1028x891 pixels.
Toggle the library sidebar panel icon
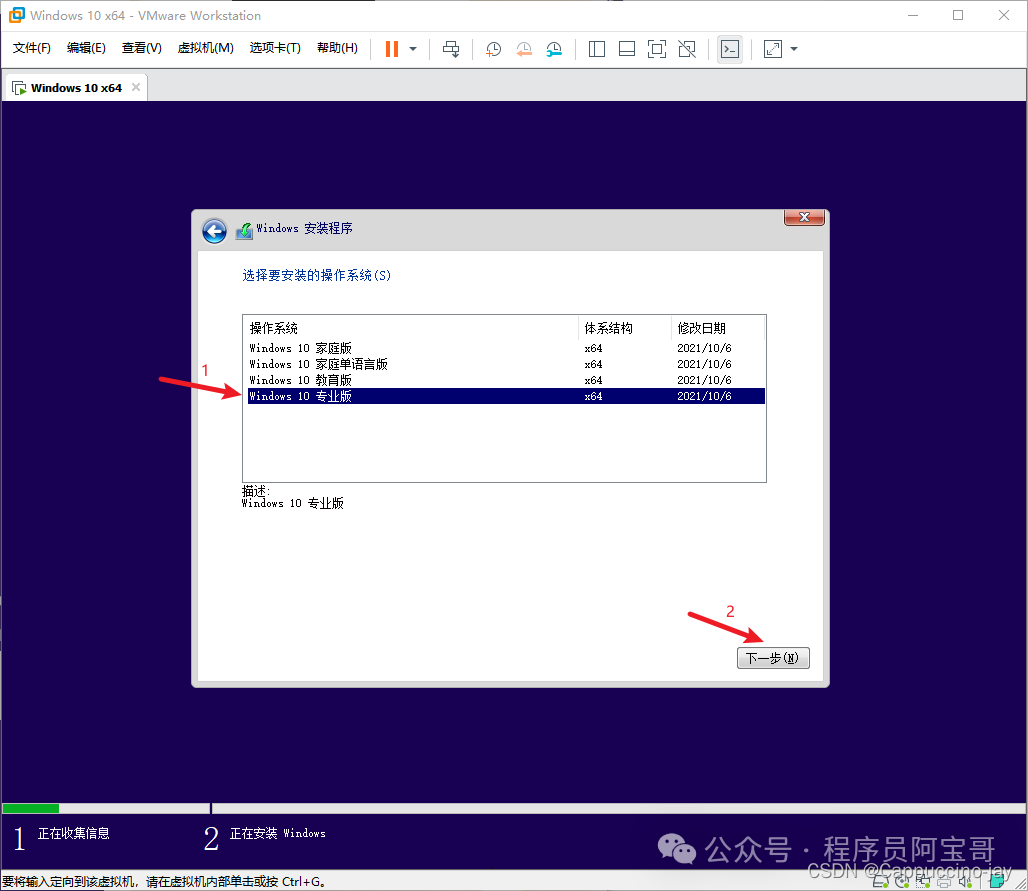(x=597, y=49)
